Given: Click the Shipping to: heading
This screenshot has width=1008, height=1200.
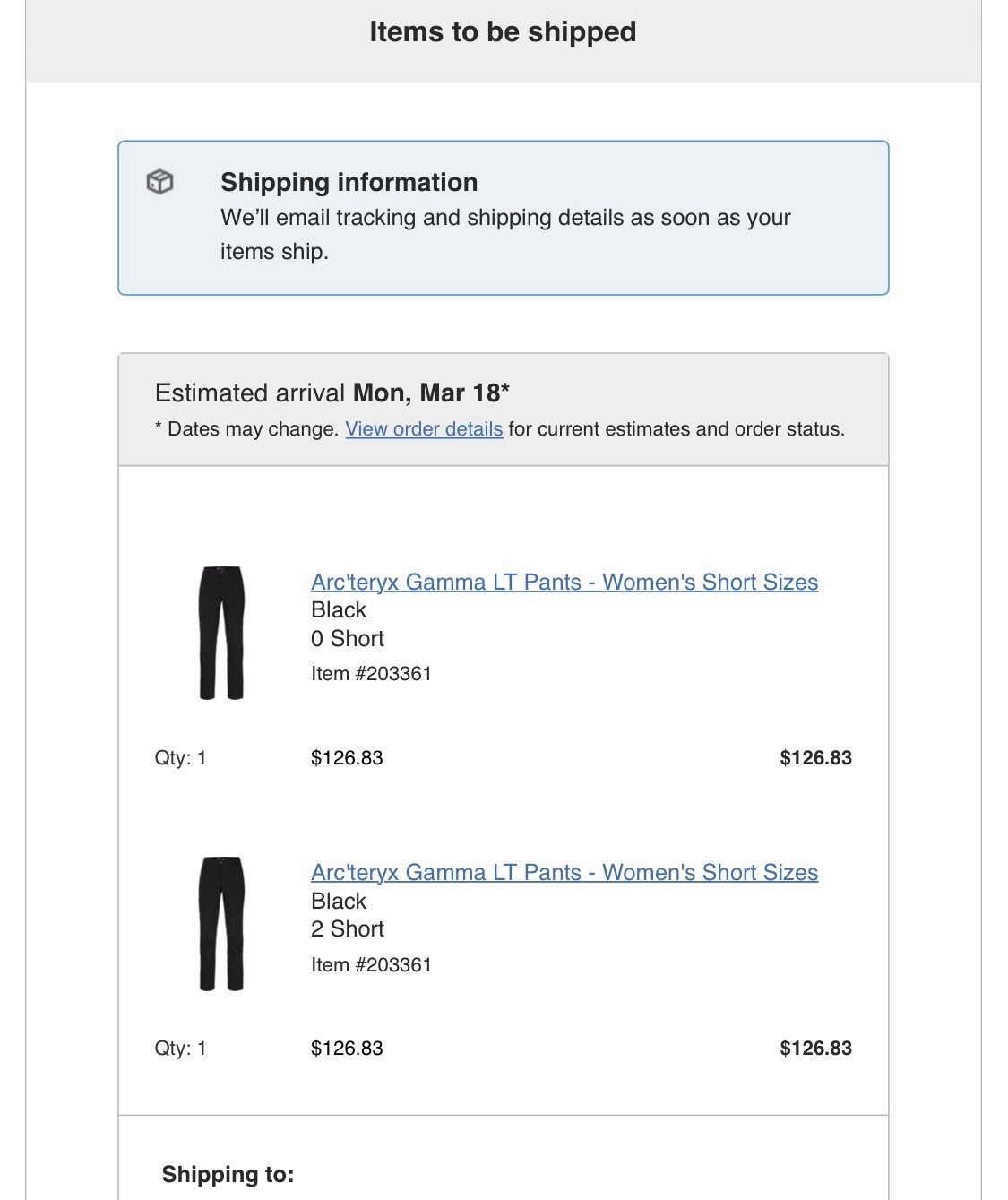Looking at the screenshot, I should click(x=228, y=1174).
